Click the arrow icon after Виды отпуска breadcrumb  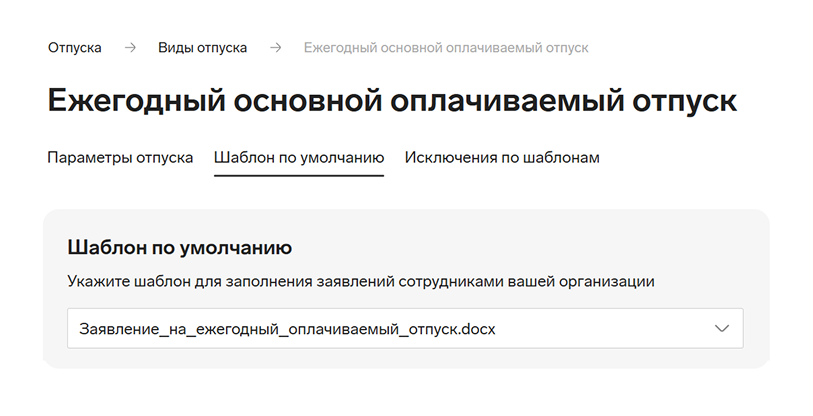[276, 48]
